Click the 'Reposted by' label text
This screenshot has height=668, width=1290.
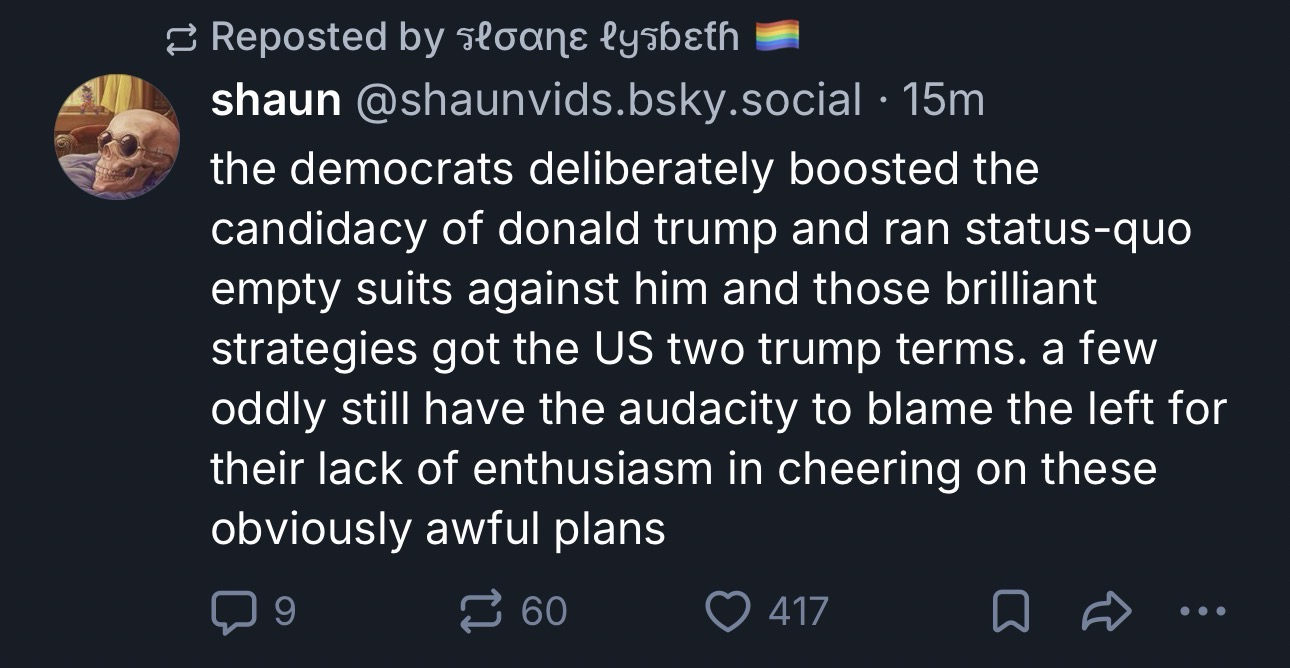coord(328,39)
